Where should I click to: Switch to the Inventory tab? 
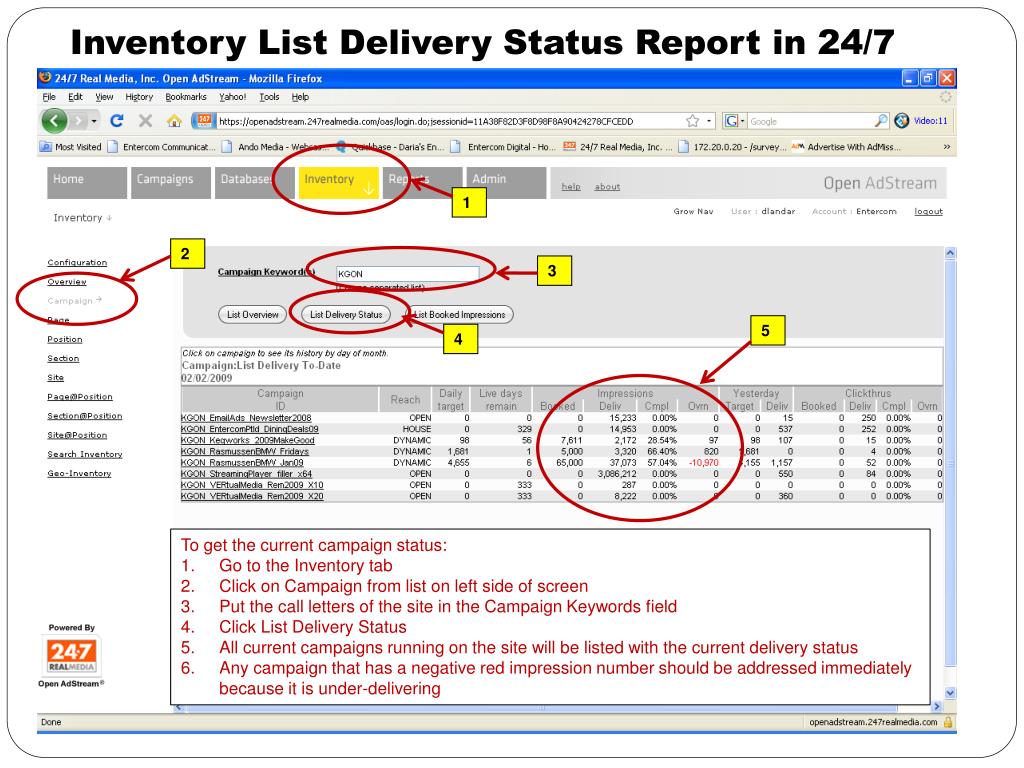tap(338, 182)
